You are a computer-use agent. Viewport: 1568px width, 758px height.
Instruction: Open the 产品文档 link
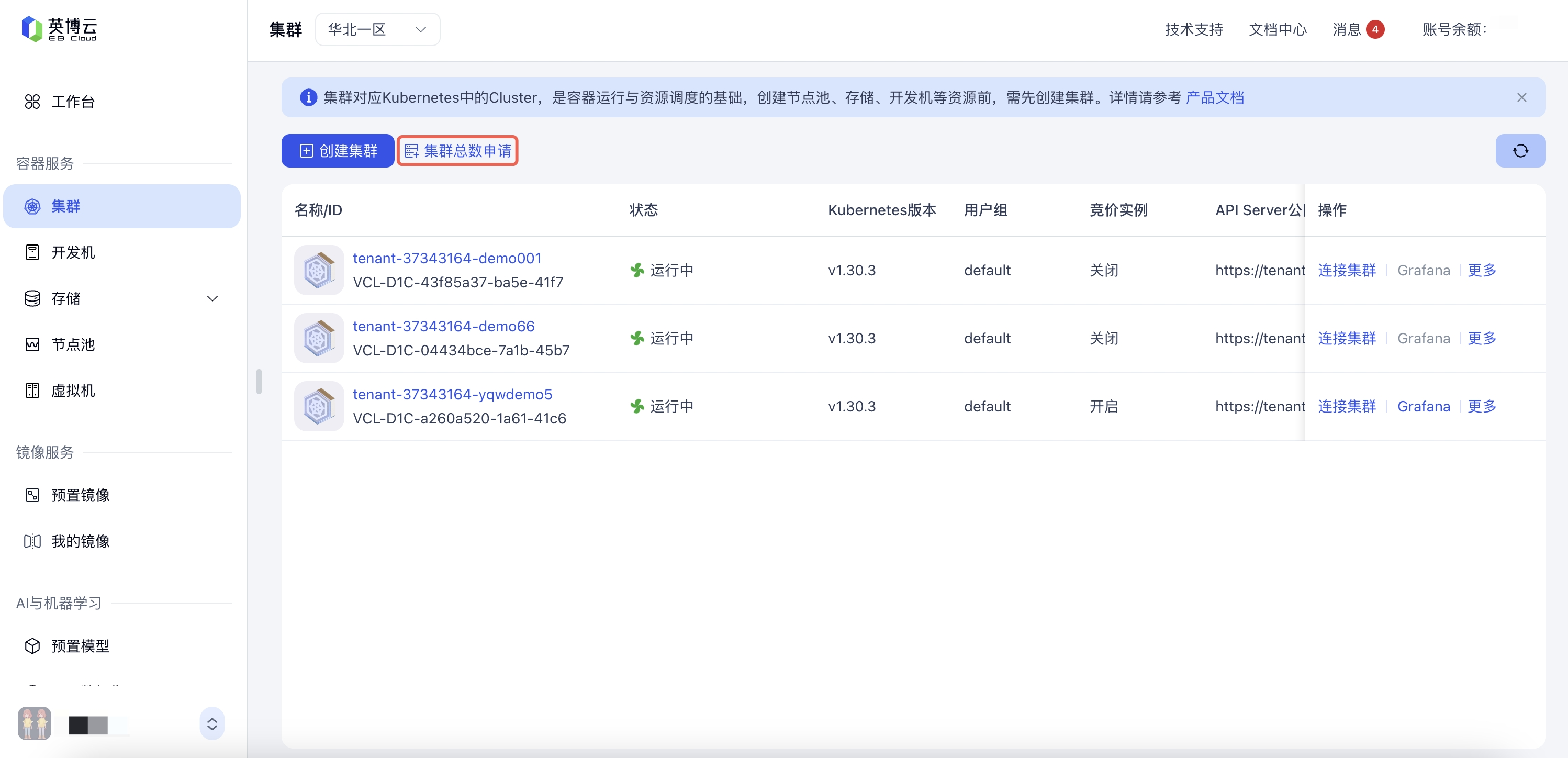click(x=1214, y=97)
